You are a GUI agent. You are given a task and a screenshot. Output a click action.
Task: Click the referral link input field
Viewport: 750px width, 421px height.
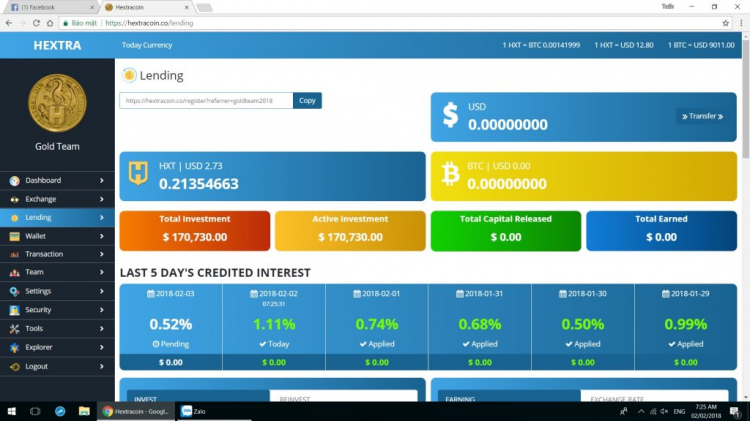206,100
